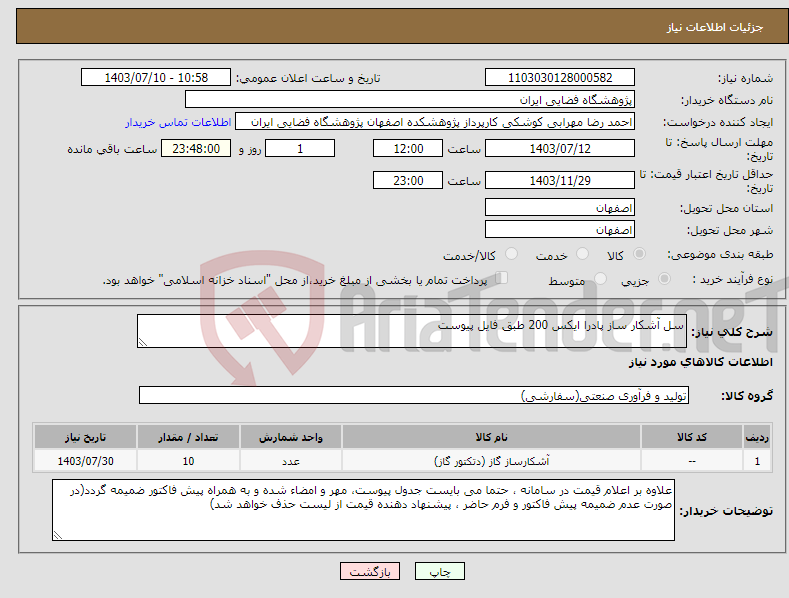Select the خدمت radio button
The width and height of the screenshot is (789, 598).
click(x=582, y=254)
